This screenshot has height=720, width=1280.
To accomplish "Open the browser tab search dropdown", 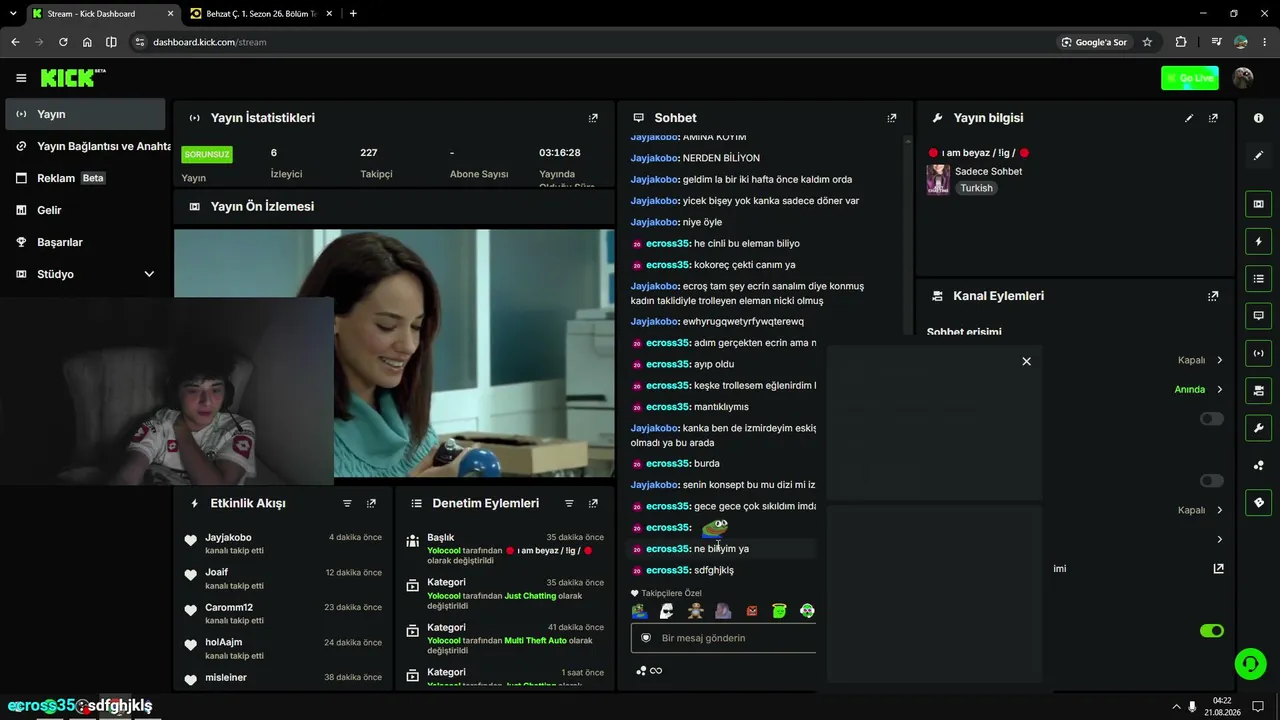I will (x=13, y=14).
